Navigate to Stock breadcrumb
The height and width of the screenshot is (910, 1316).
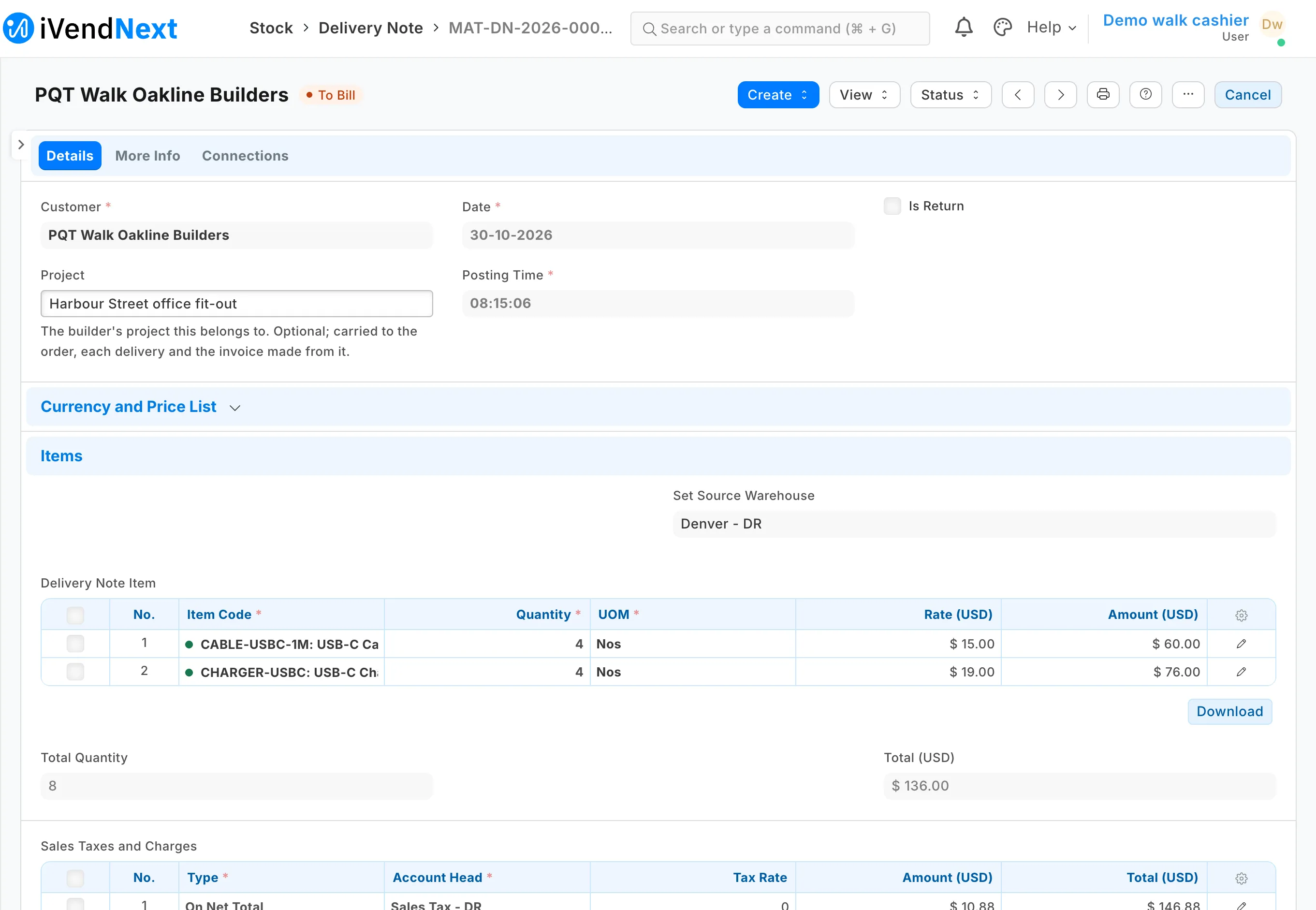tap(271, 28)
